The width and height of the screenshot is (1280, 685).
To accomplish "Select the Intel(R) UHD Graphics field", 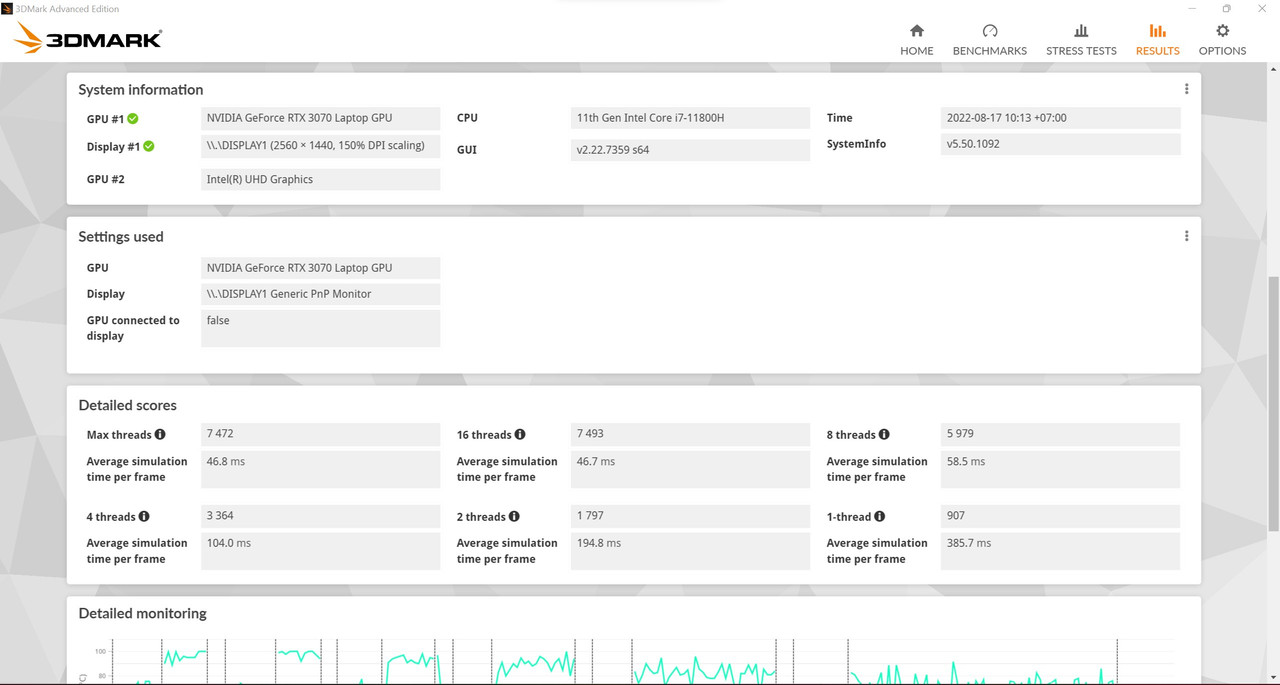I will 320,179.
